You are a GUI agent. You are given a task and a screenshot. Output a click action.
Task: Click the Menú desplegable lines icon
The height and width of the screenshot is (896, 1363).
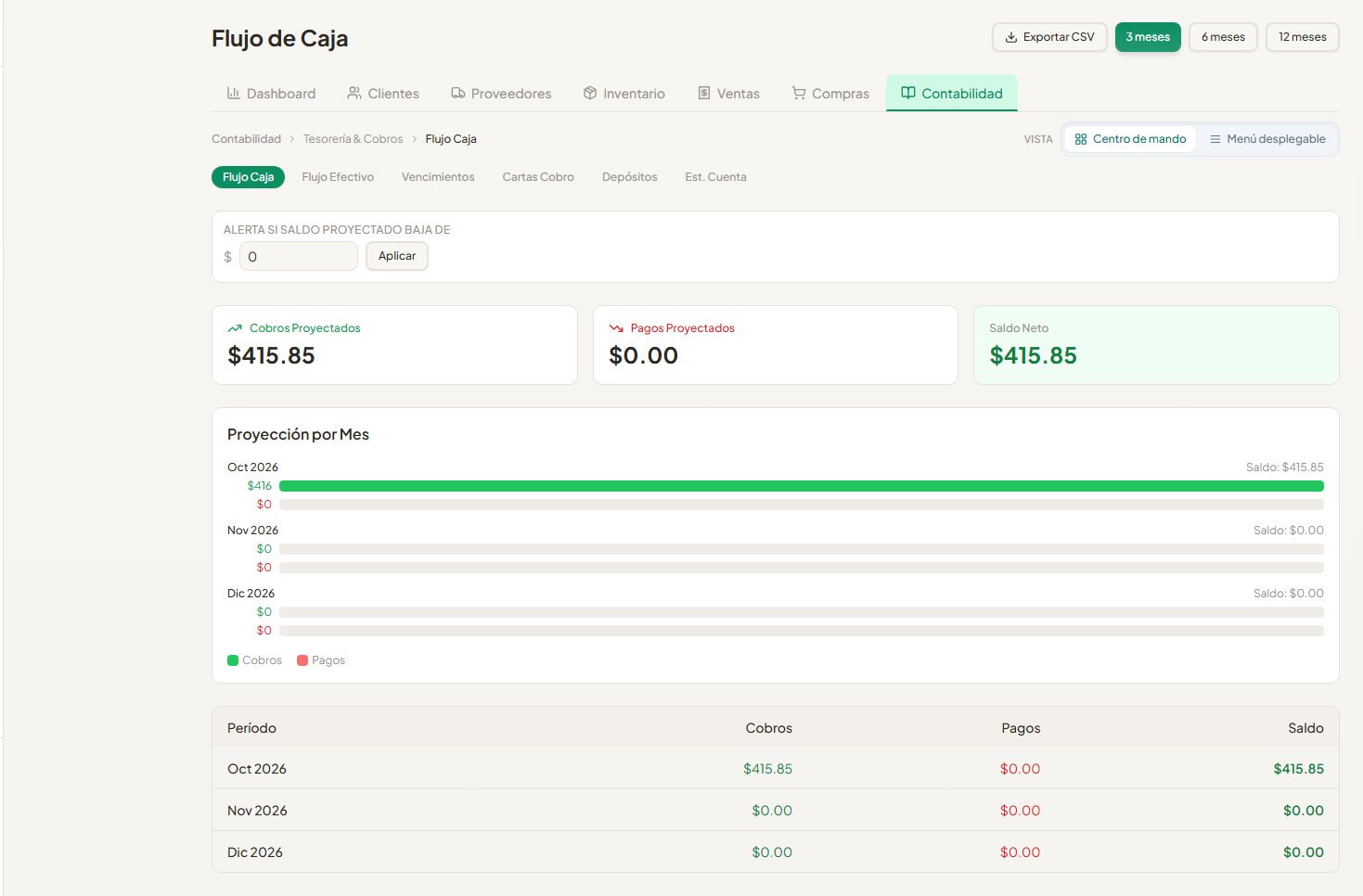[1215, 139]
